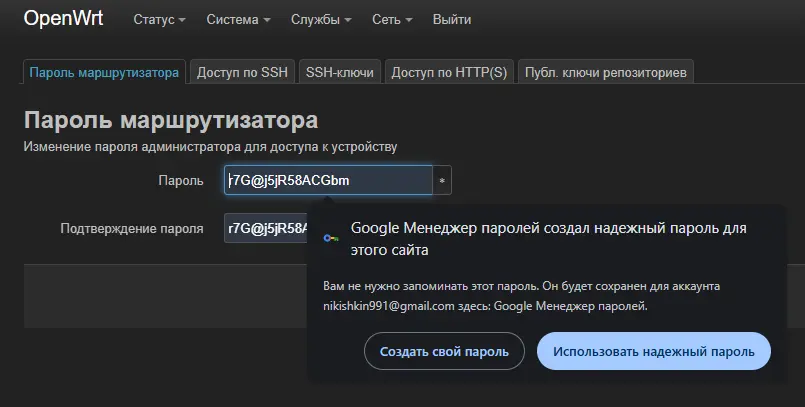Click the Пароль маршрутизатора page heading

pos(171,120)
